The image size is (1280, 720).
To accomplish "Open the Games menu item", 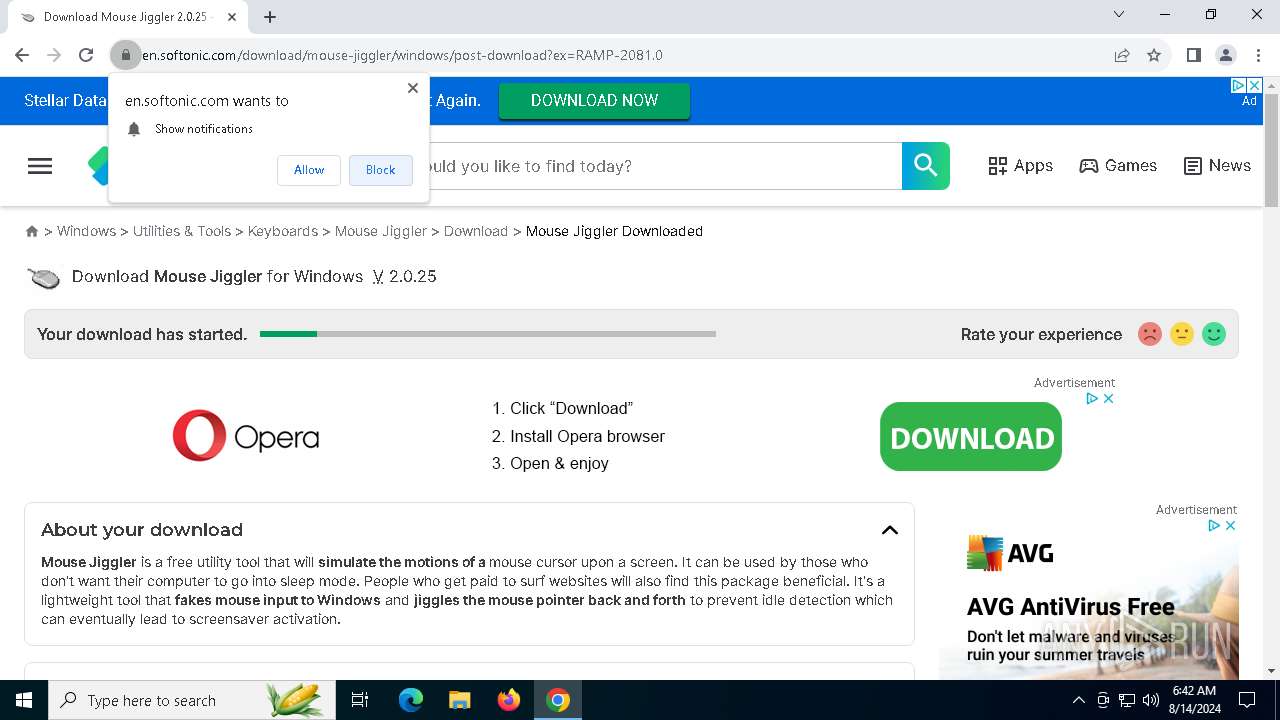I will tap(1118, 166).
